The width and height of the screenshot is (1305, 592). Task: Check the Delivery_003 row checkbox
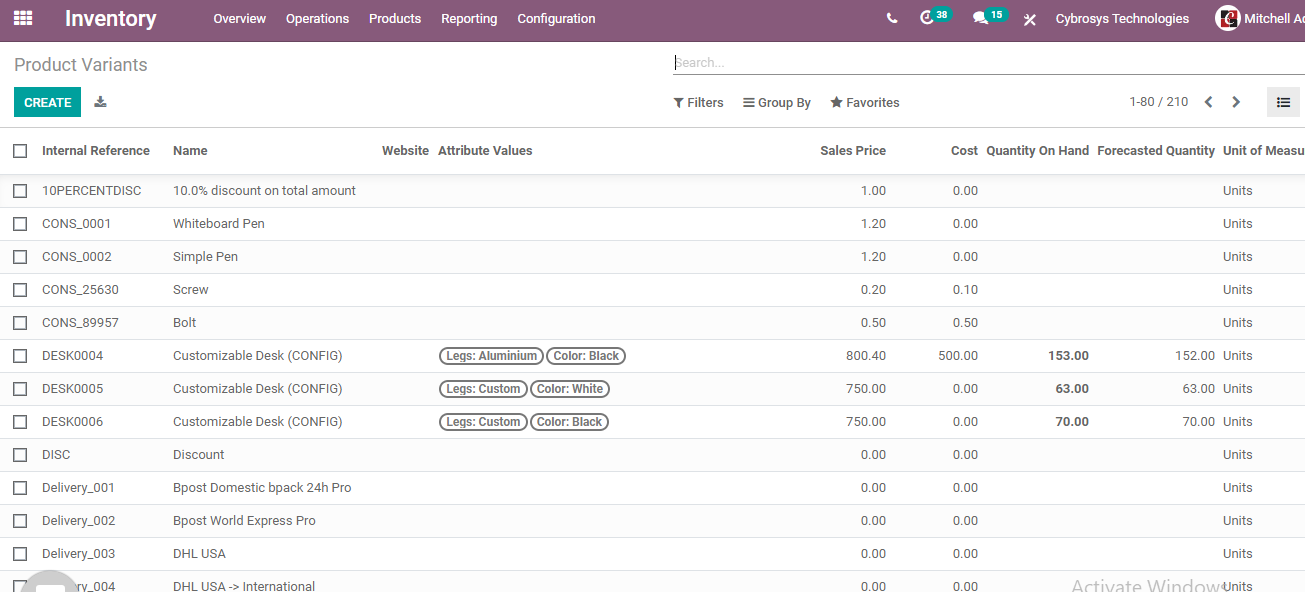[20, 554]
